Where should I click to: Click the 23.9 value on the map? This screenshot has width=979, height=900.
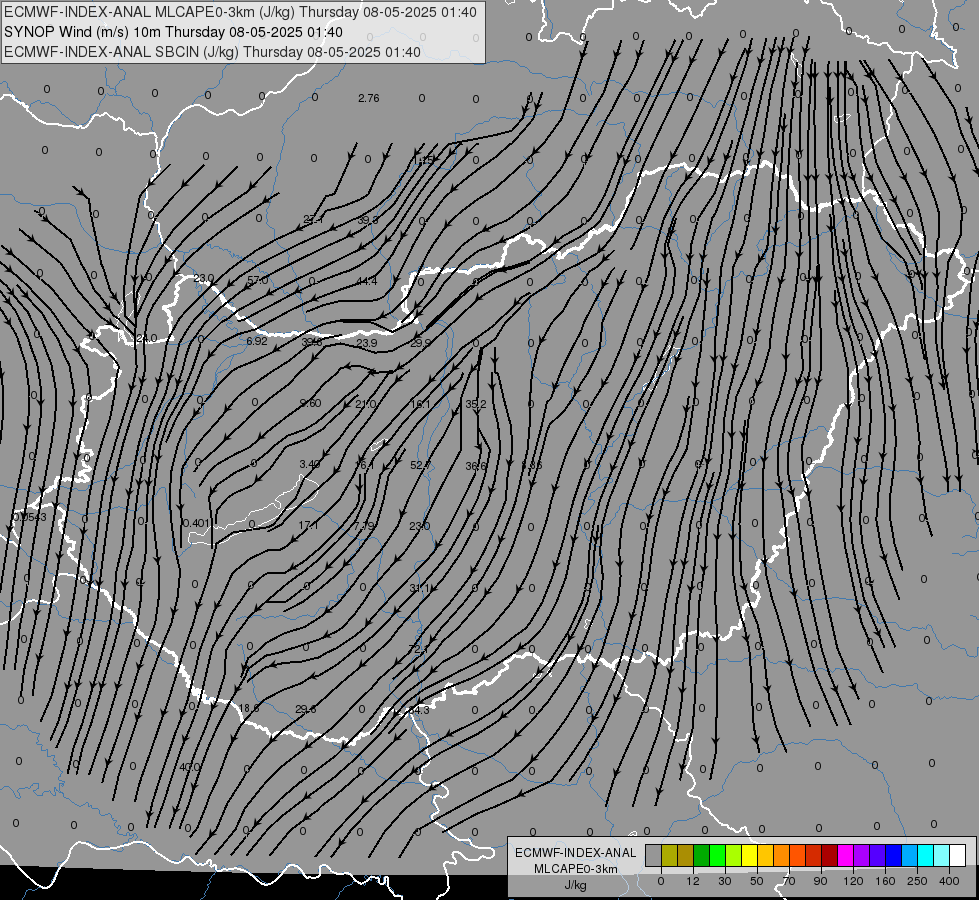[x=367, y=344]
